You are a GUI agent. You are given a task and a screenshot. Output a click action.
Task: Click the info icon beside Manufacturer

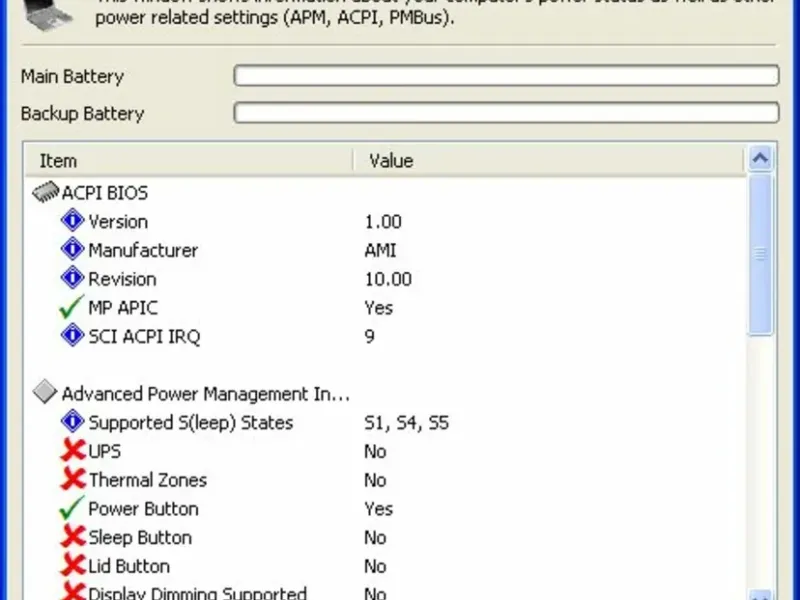coord(72,249)
